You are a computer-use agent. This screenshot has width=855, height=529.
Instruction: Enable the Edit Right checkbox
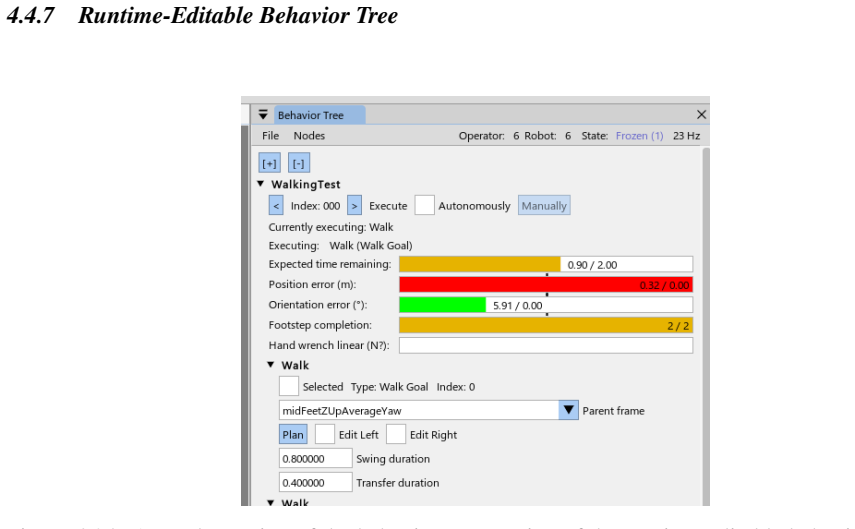(396, 434)
